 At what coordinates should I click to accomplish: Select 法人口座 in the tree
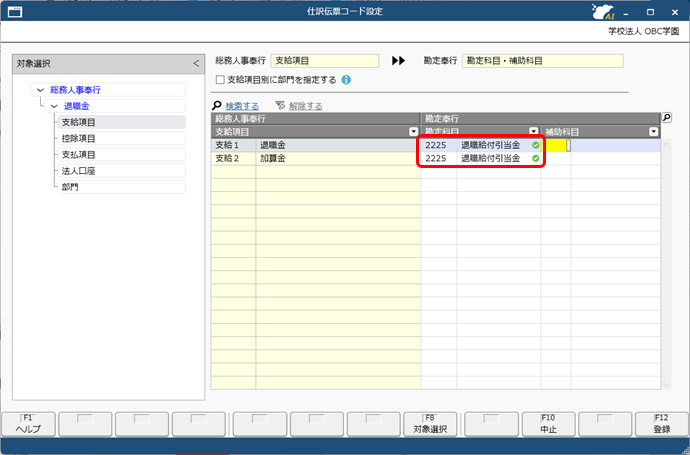click(x=121, y=171)
